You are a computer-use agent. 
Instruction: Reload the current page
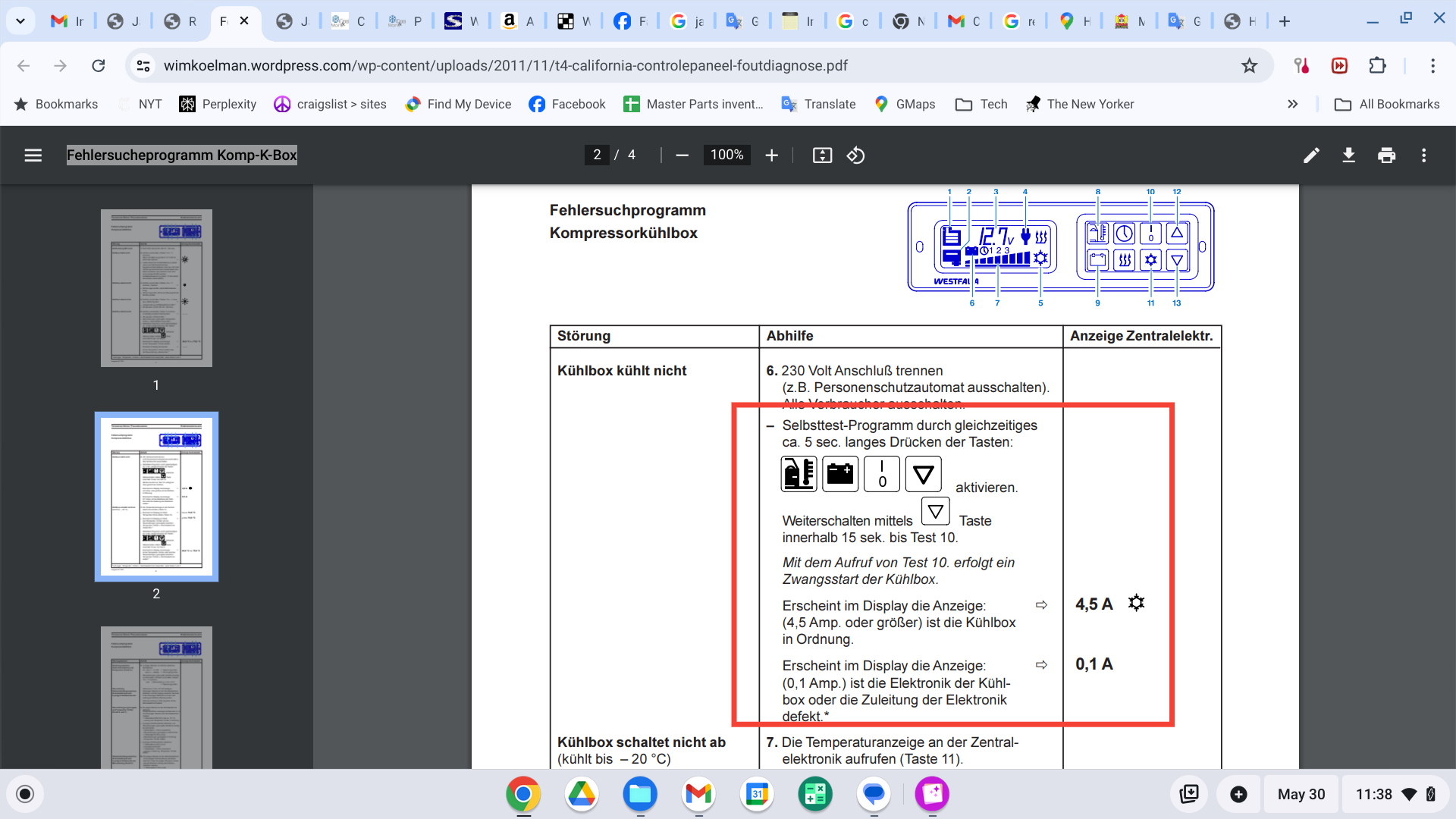(99, 66)
